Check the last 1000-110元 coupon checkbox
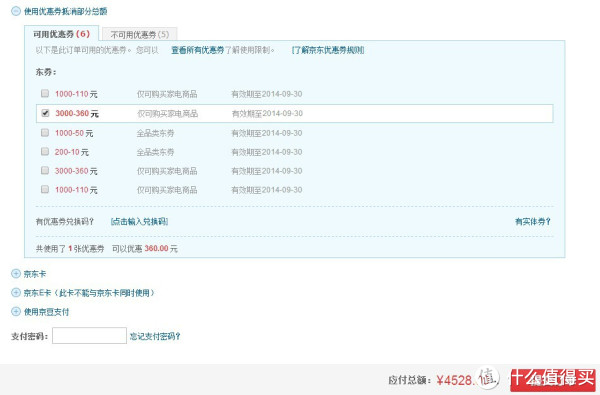This screenshot has width=600, height=395. pyautogui.click(x=45, y=189)
